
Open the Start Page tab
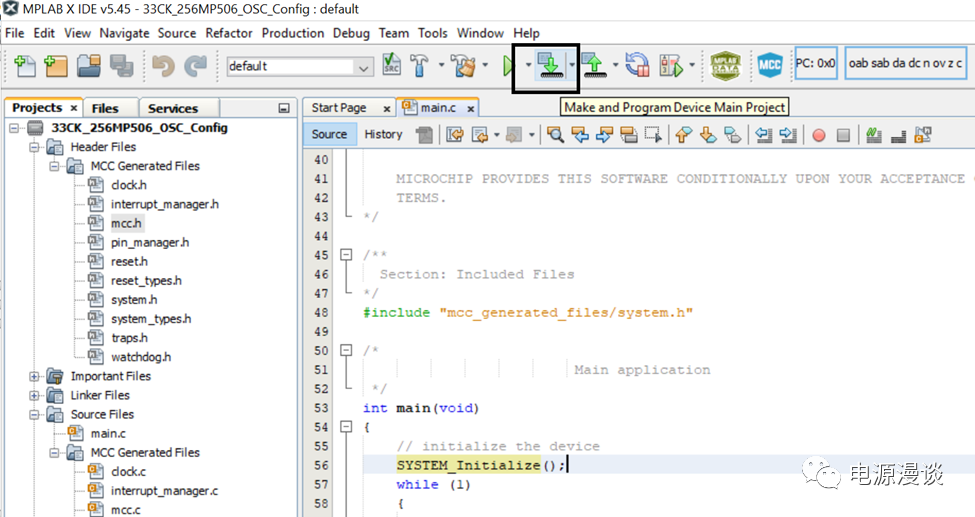pyautogui.click(x=339, y=108)
